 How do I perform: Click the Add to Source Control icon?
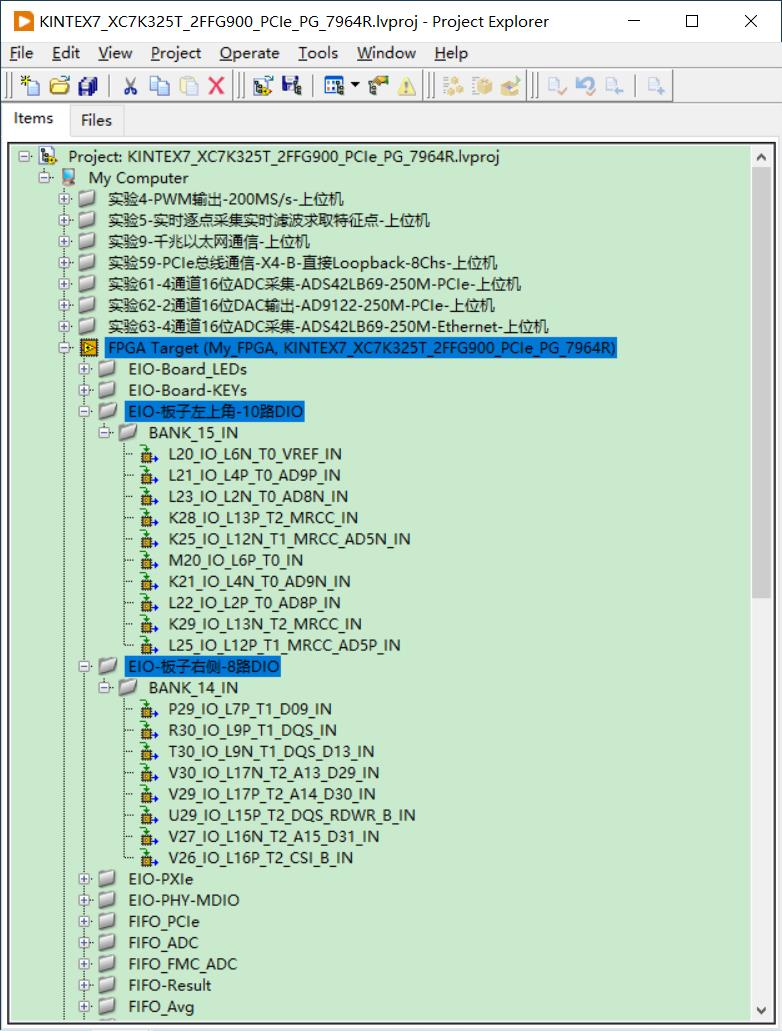[x=656, y=85]
